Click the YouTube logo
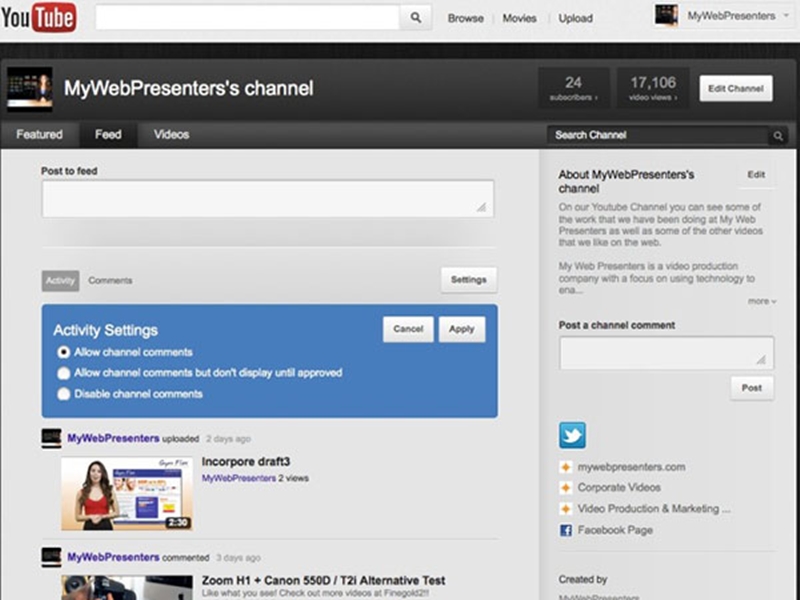 (x=39, y=17)
